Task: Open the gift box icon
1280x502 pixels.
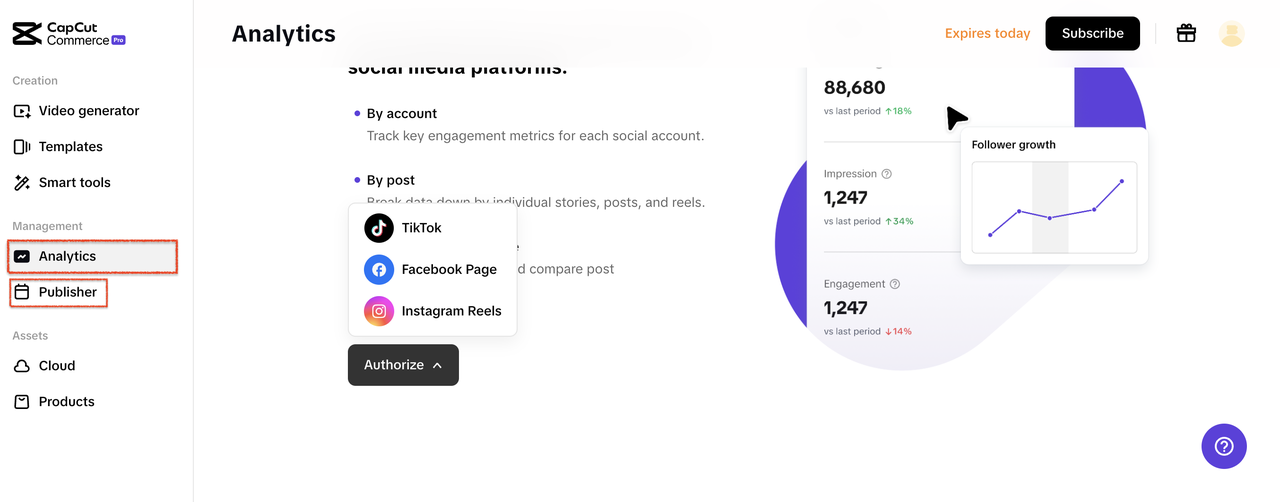Action: (1186, 33)
